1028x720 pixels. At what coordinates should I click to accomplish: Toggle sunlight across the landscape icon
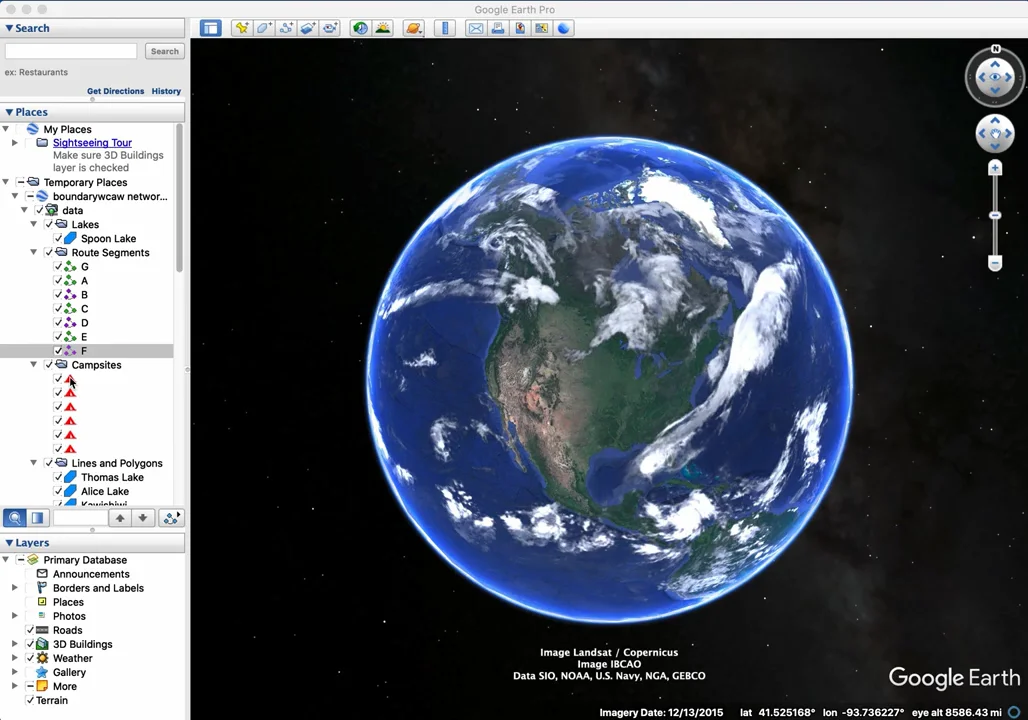point(383,28)
